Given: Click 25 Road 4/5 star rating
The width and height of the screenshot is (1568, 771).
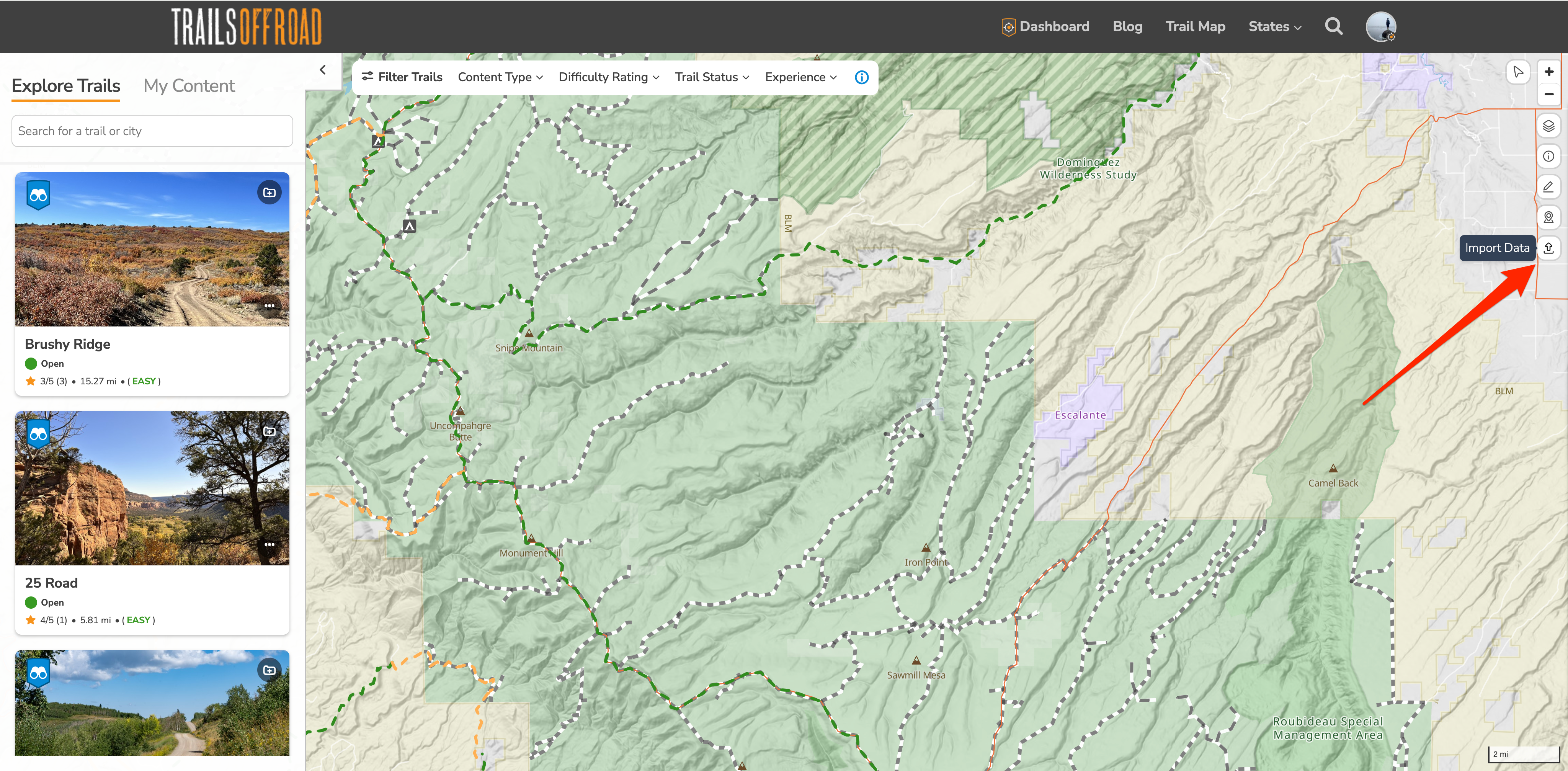Looking at the screenshot, I should tap(46, 620).
